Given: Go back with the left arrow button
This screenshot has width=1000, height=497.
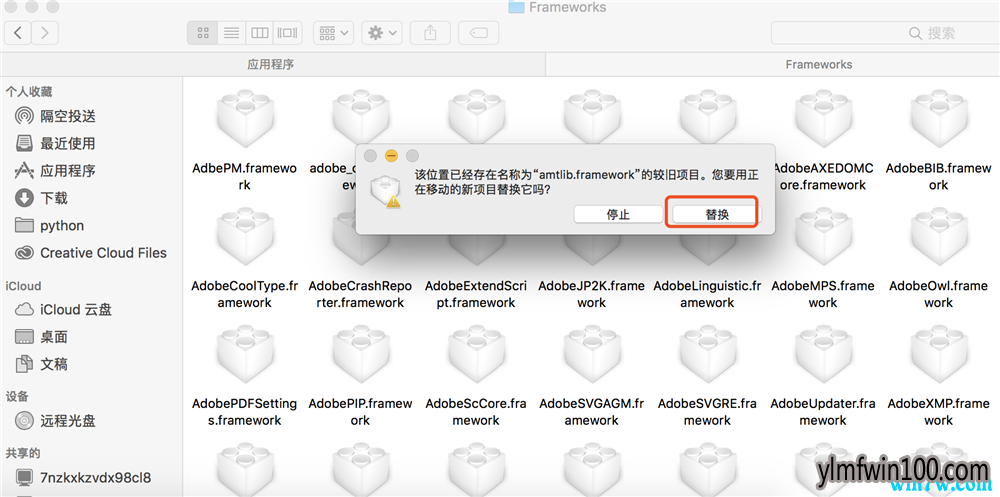Looking at the screenshot, I should click(18, 33).
